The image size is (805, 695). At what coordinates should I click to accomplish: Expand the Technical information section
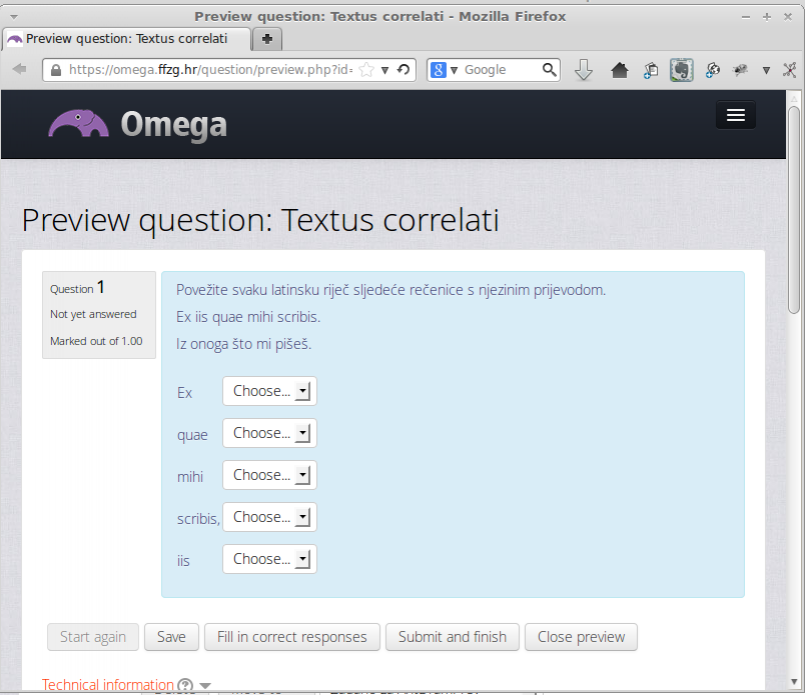108,685
